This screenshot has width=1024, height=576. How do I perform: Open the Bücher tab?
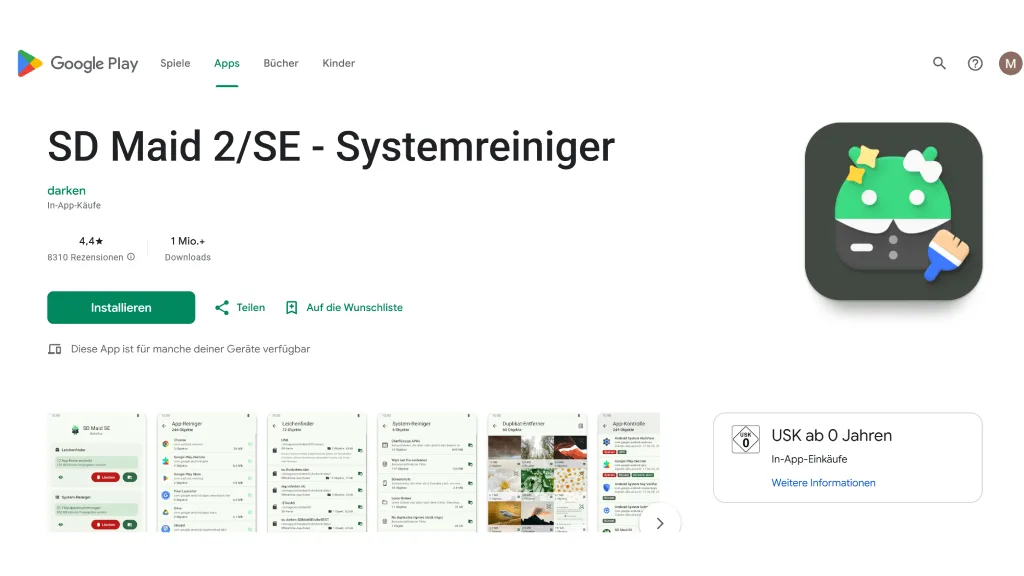[x=281, y=63]
